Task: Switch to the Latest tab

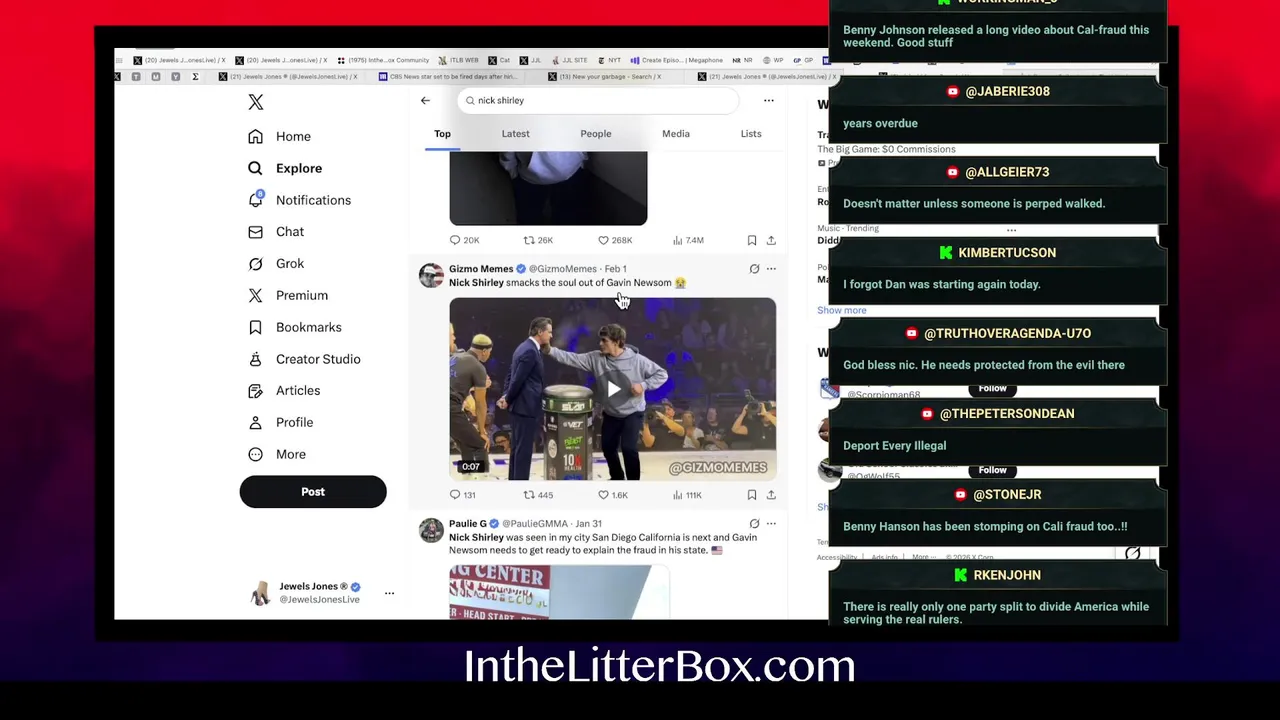Action: click(x=516, y=134)
